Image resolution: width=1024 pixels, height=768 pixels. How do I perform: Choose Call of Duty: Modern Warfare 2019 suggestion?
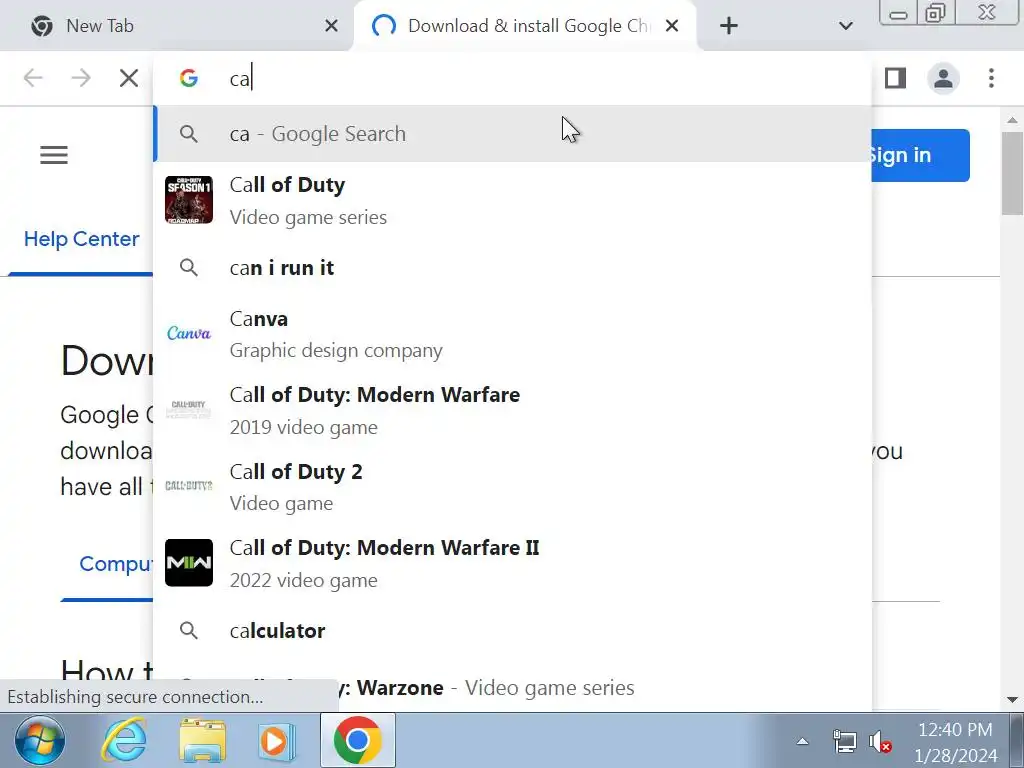(513, 410)
